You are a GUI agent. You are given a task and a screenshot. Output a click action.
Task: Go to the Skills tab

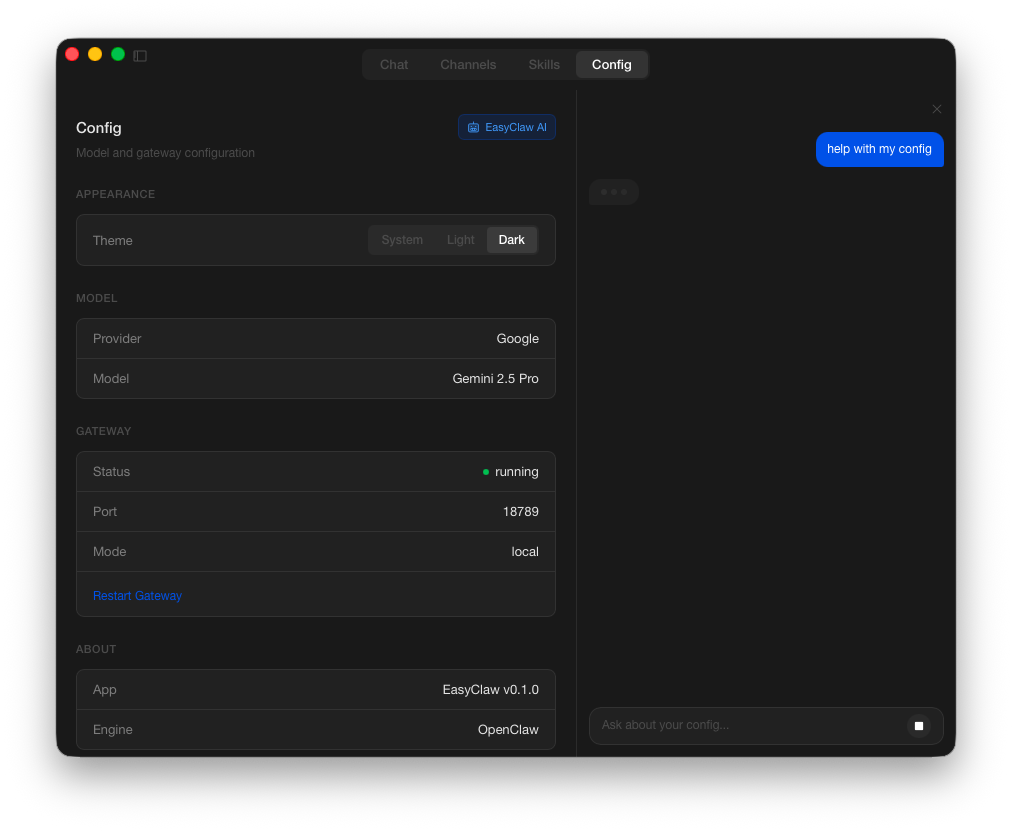click(544, 64)
